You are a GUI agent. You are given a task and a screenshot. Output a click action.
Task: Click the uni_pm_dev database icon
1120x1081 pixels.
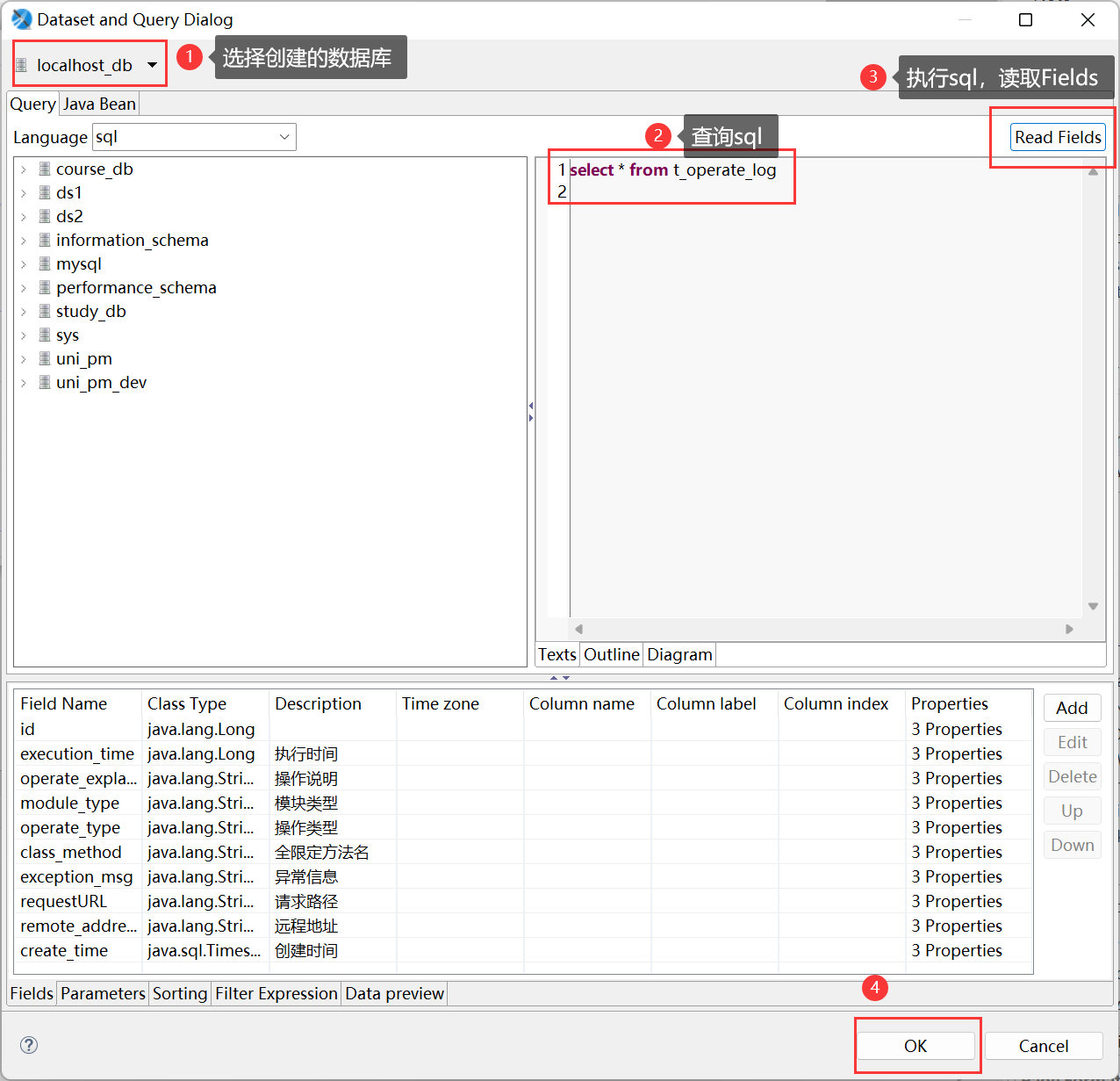point(45,382)
